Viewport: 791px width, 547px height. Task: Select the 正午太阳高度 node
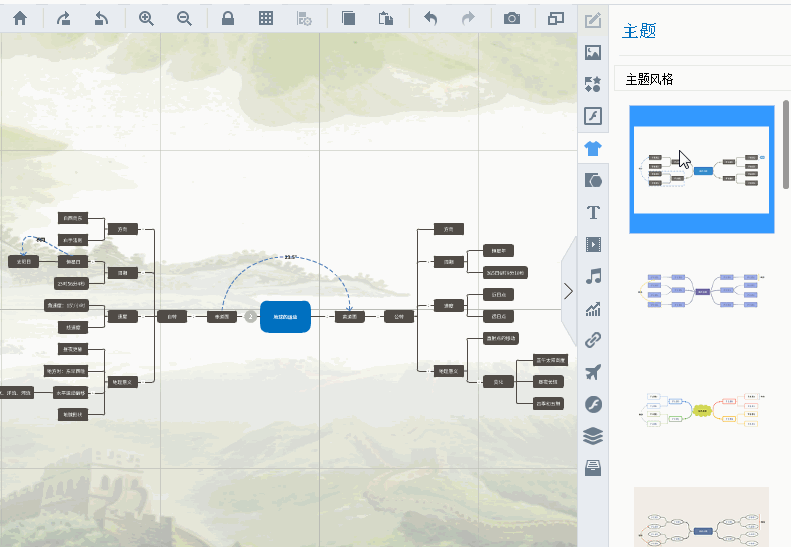click(x=551, y=360)
